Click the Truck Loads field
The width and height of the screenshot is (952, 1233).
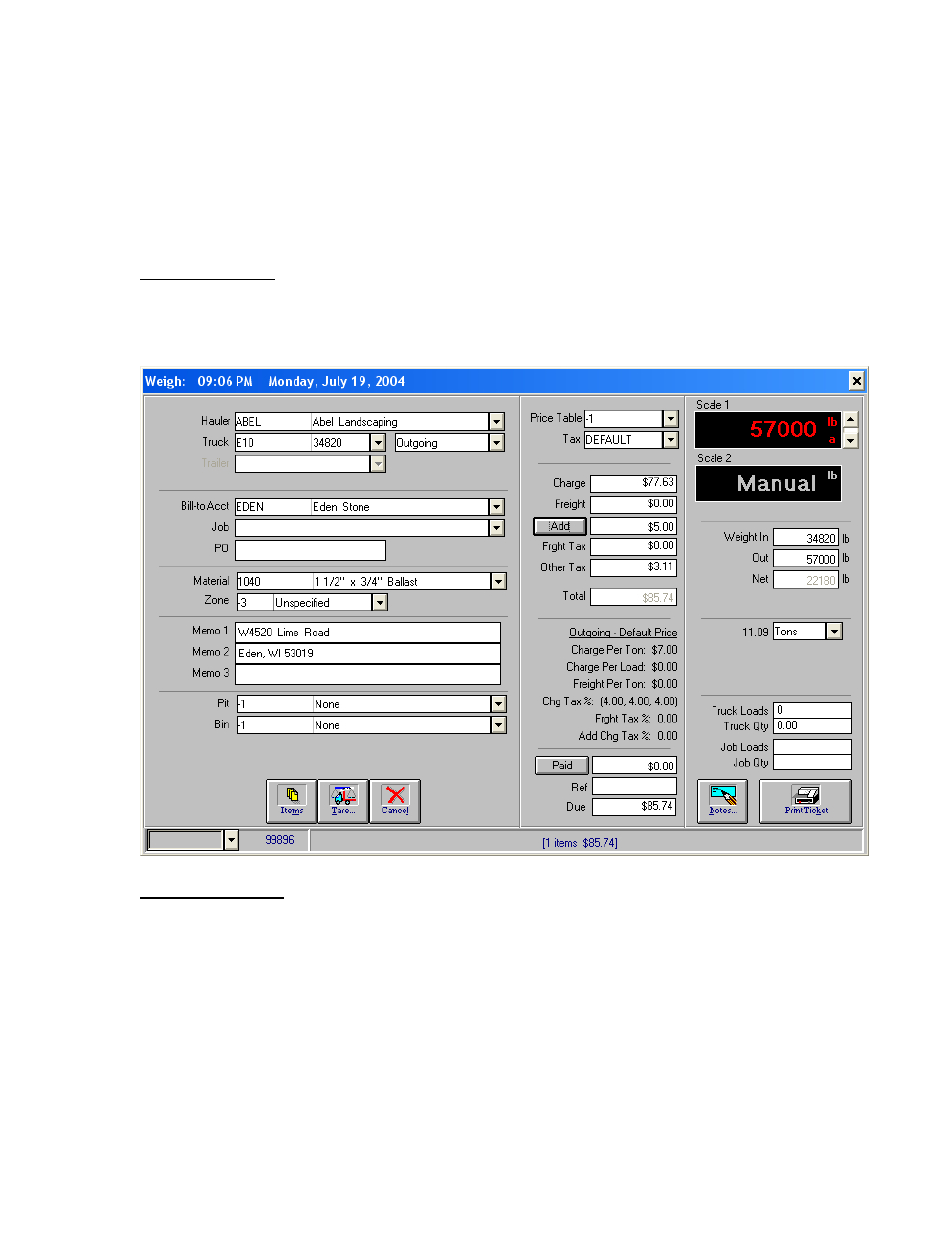pyautogui.click(x=813, y=711)
